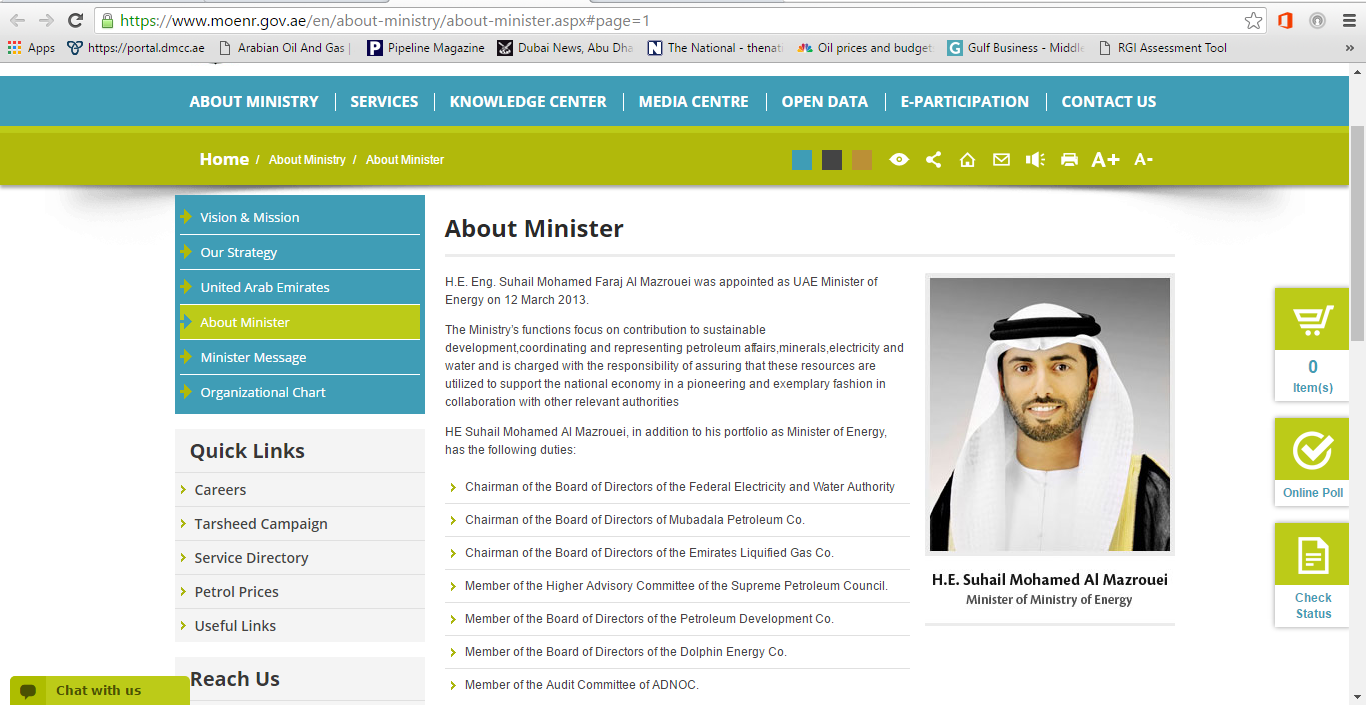The width and height of the screenshot is (1366, 705).
Task: Open the Careers quick link
Action: click(x=220, y=490)
